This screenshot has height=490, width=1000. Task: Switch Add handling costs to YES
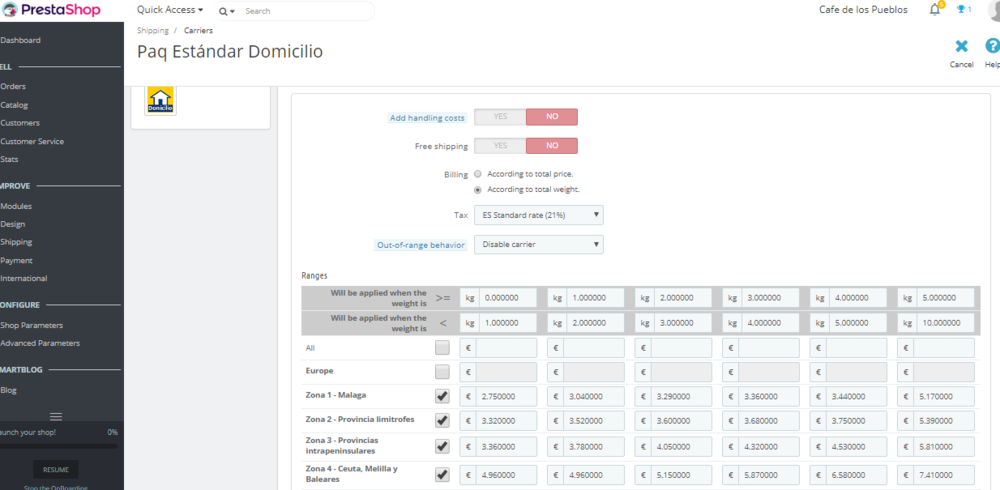(x=500, y=117)
